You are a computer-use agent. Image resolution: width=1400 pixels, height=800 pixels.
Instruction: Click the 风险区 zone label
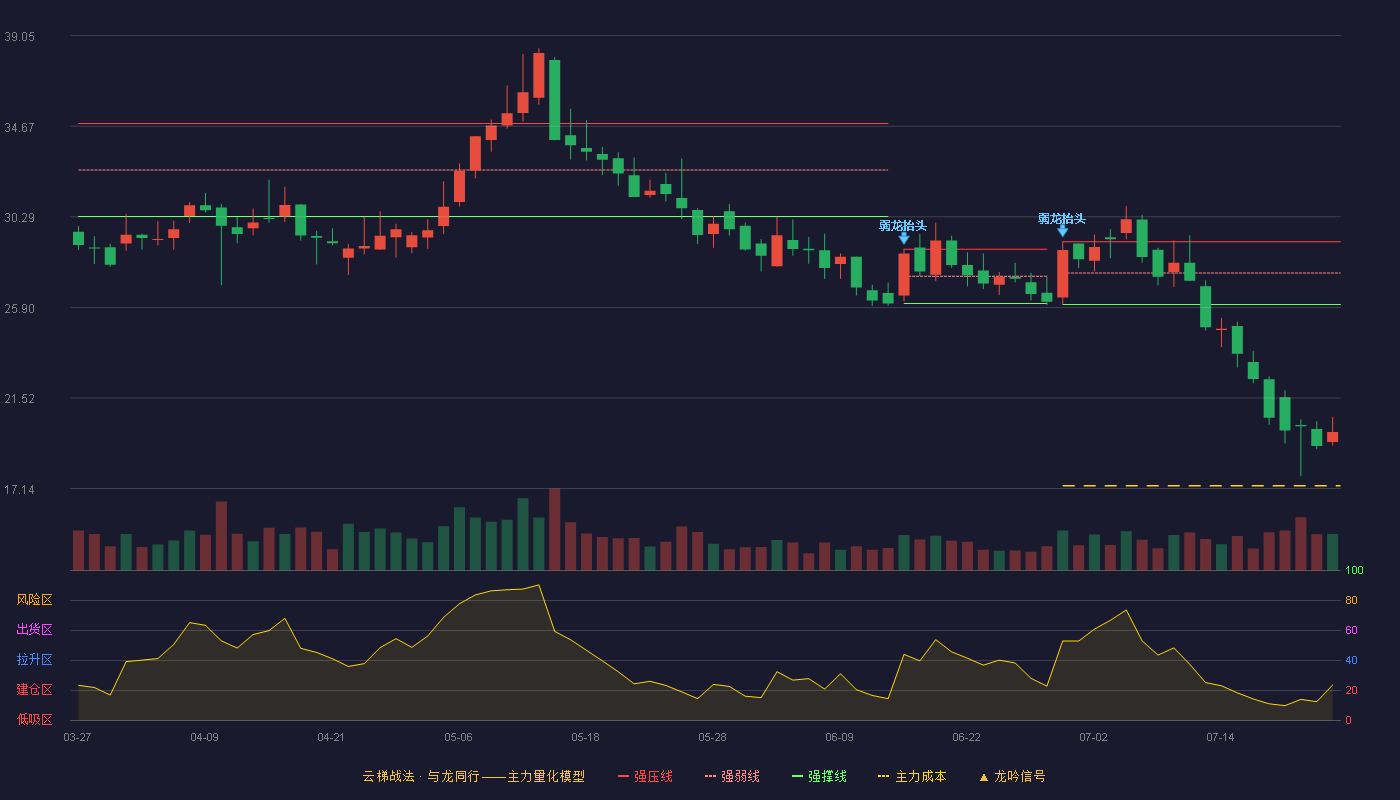pyautogui.click(x=34, y=600)
